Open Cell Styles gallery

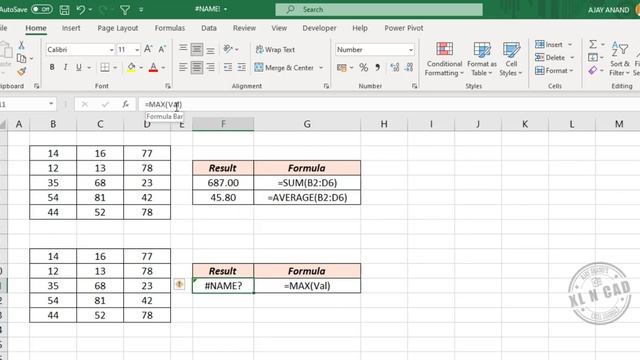[511, 59]
